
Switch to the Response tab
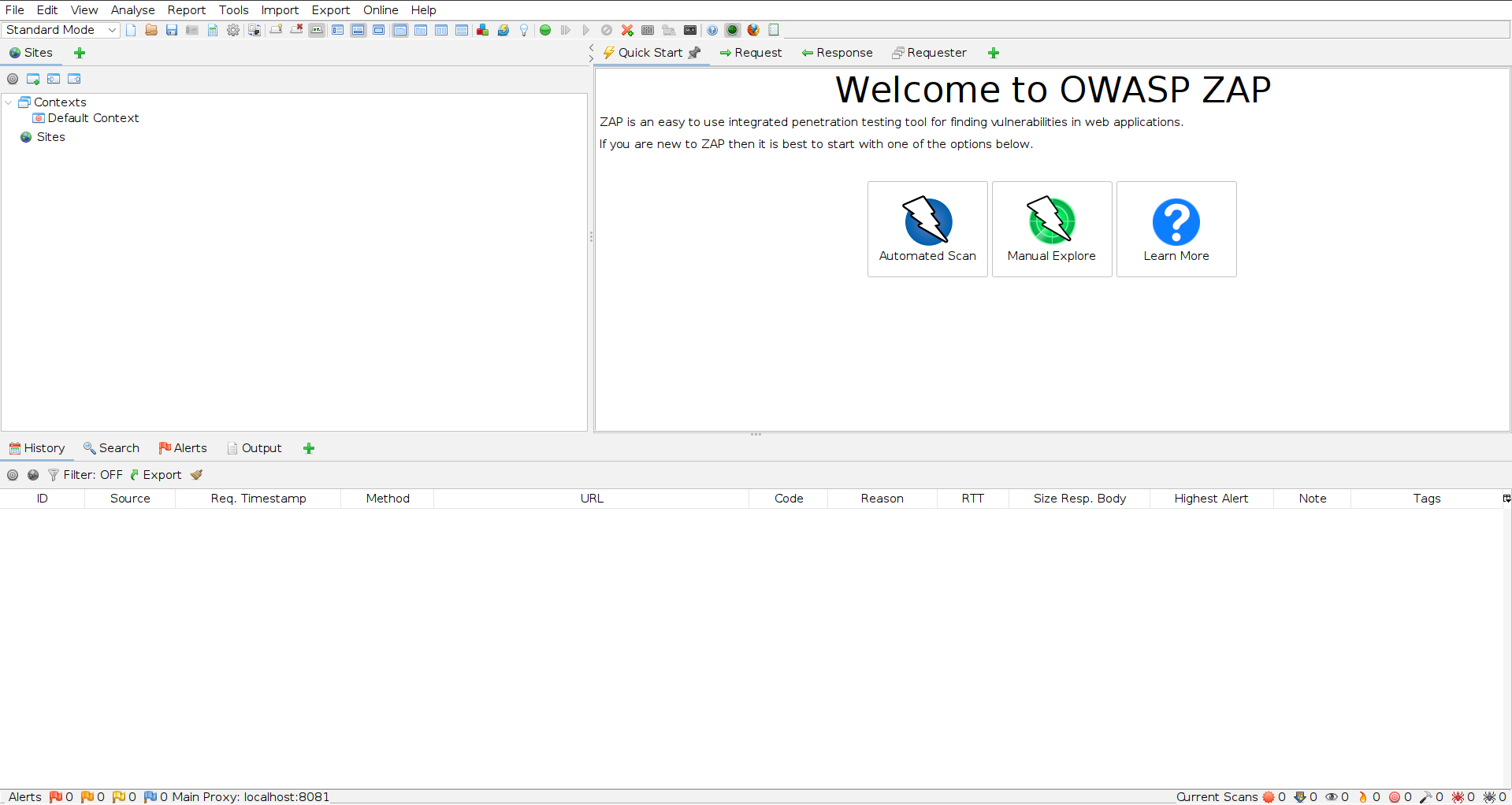point(837,53)
